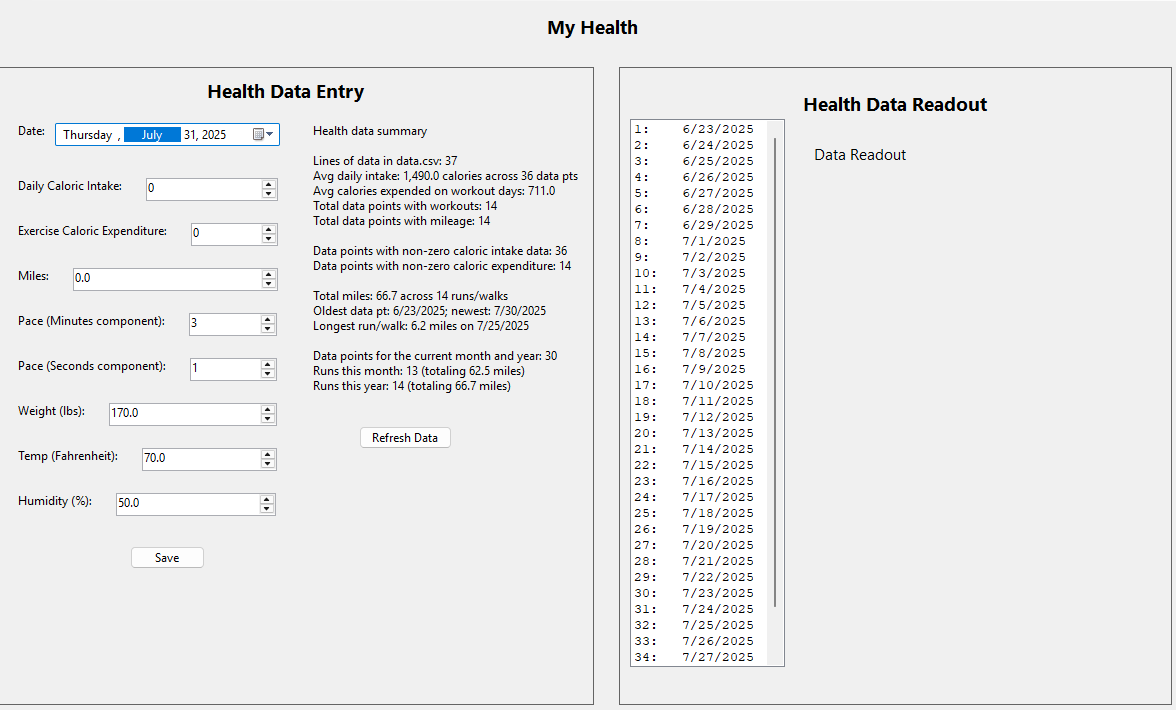Decrease Exercise Caloric Expenditure value
1176x710 pixels.
(x=268, y=238)
